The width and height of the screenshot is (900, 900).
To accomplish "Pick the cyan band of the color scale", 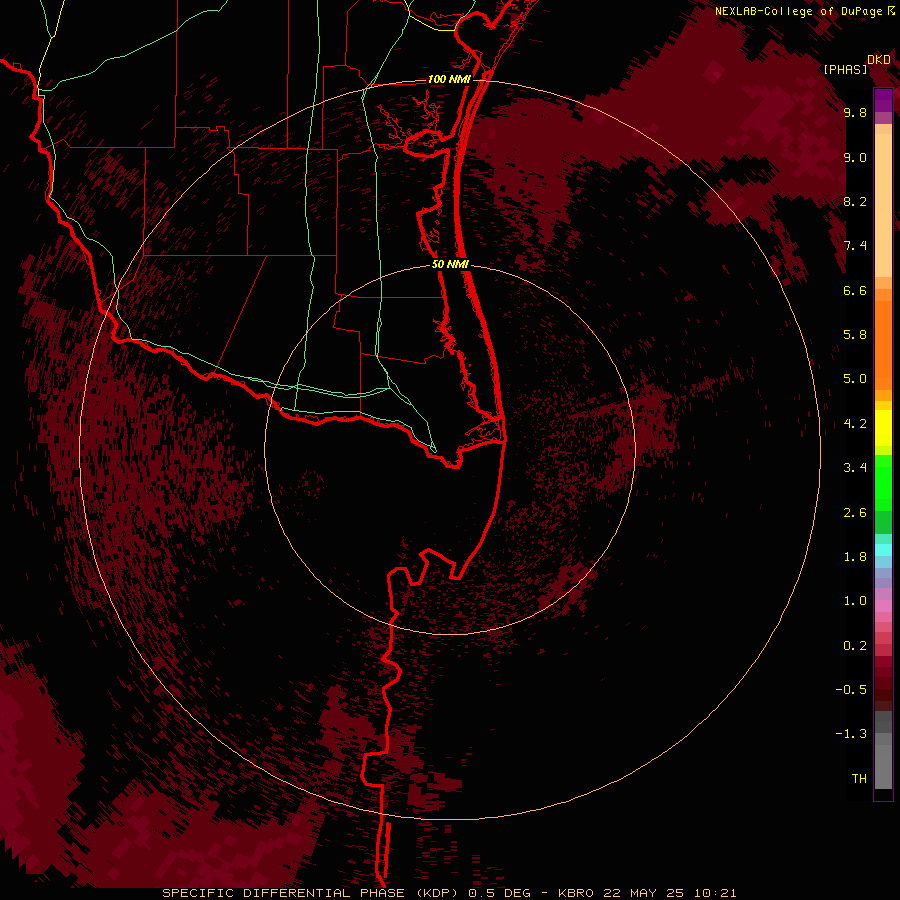I will pyautogui.click(x=883, y=550).
